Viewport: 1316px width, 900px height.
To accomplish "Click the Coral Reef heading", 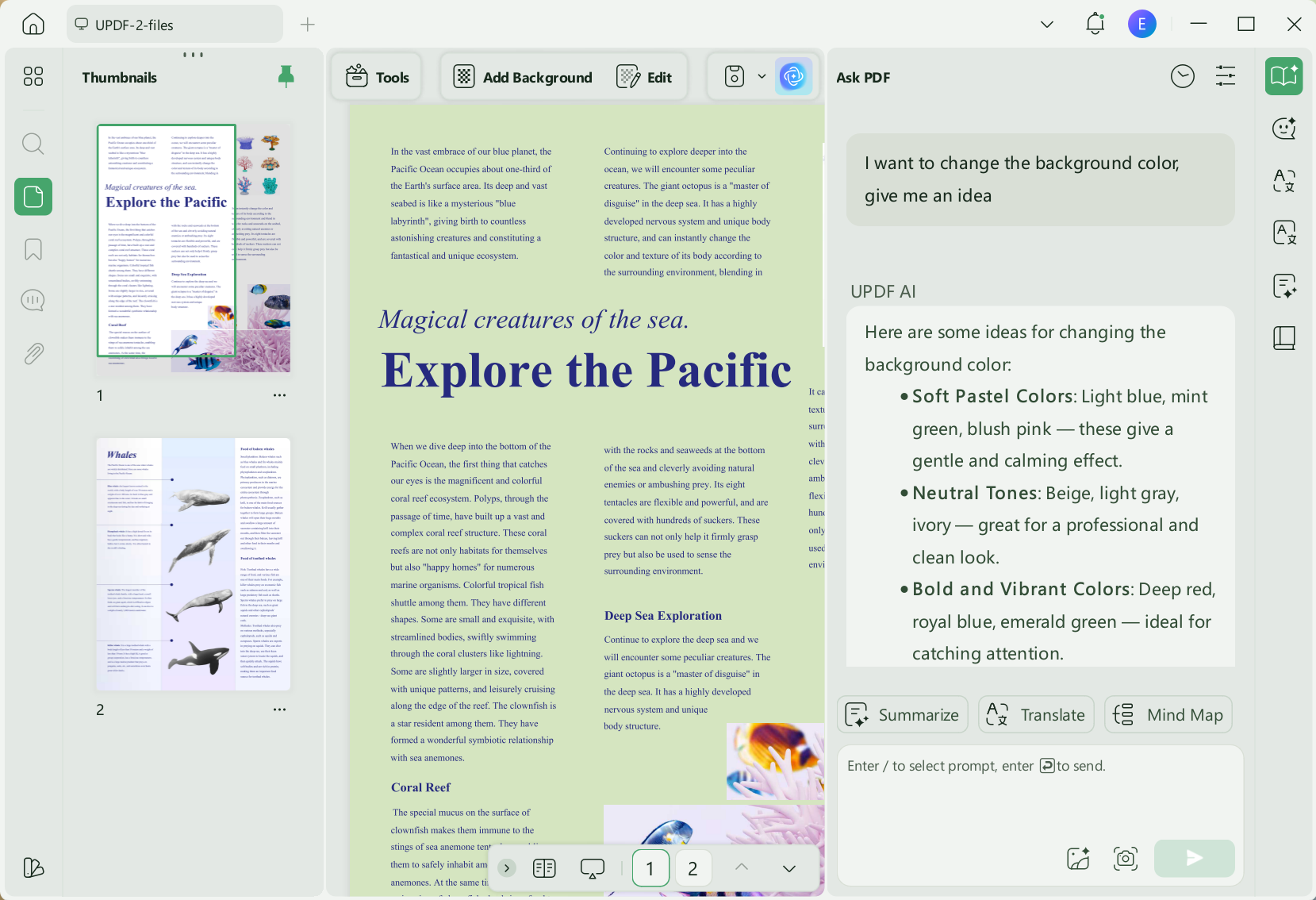I will click(420, 787).
